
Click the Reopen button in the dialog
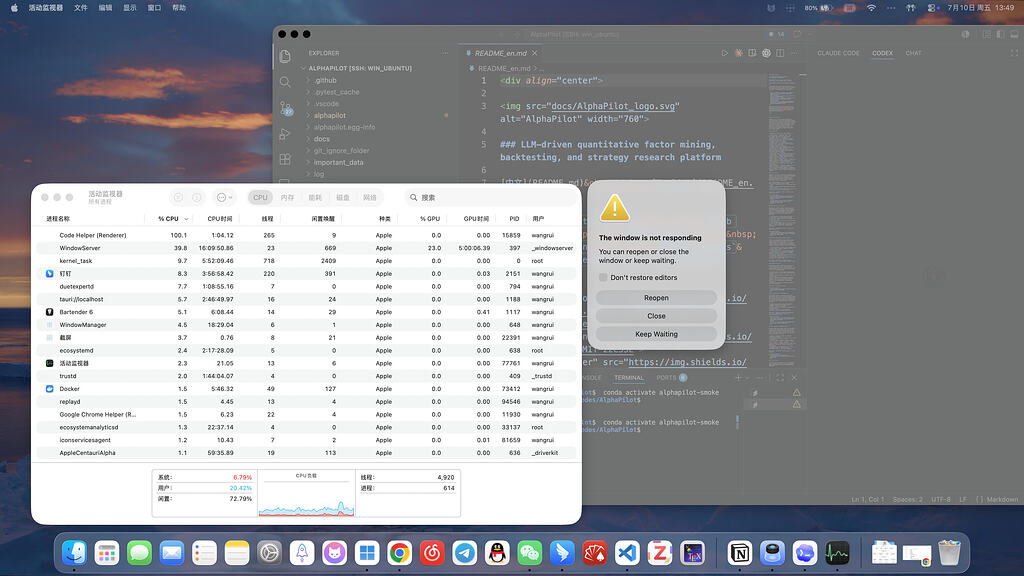tap(656, 298)
